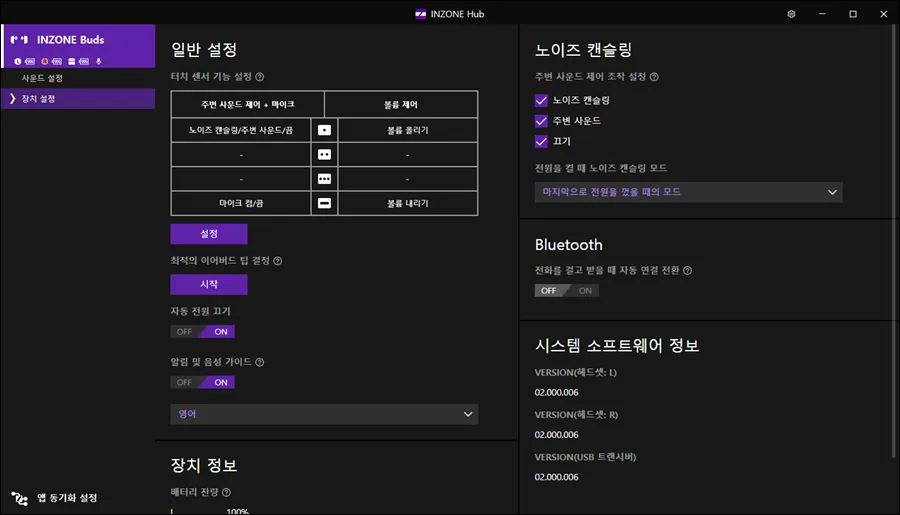Viewport: 900px width, 515px height.
Task: Open help for 배터리 잔량
Action: click(x=226, y=492)
